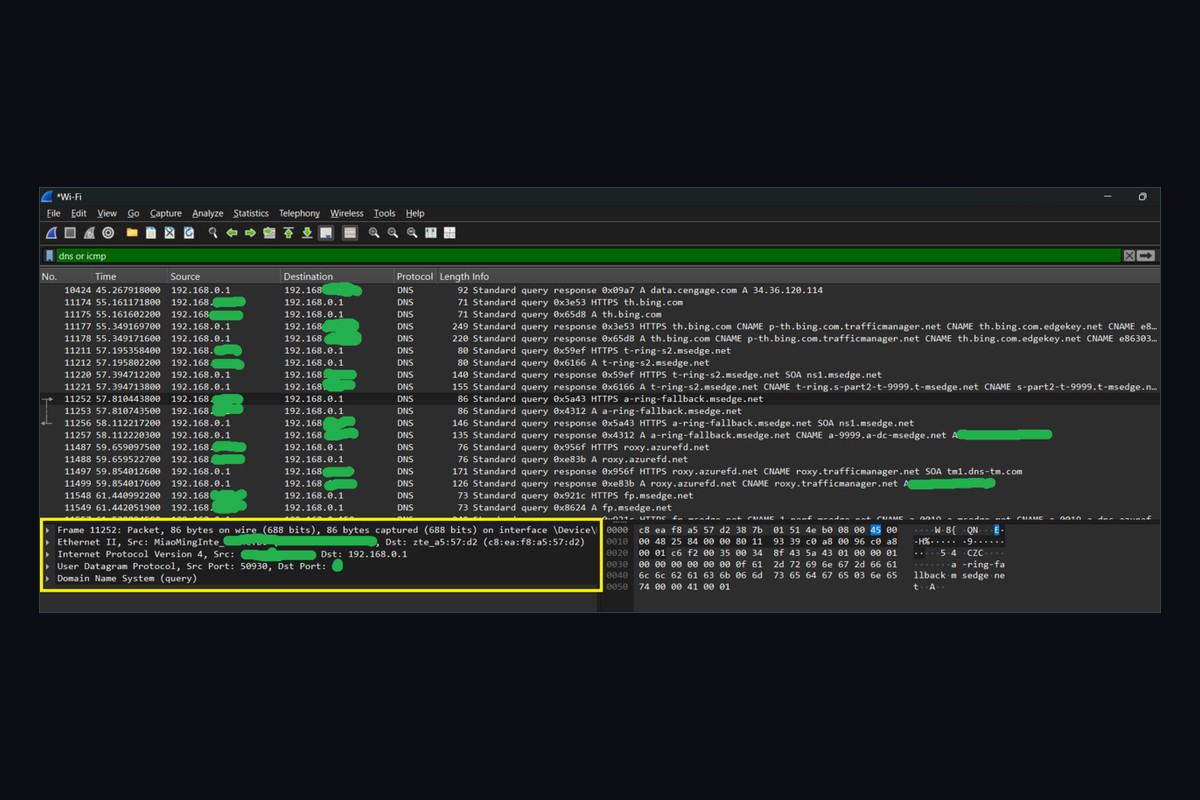The height and width of the screenshot is (800, 1200).
Task: Open the Tools menu
Action: click(384, 213)
